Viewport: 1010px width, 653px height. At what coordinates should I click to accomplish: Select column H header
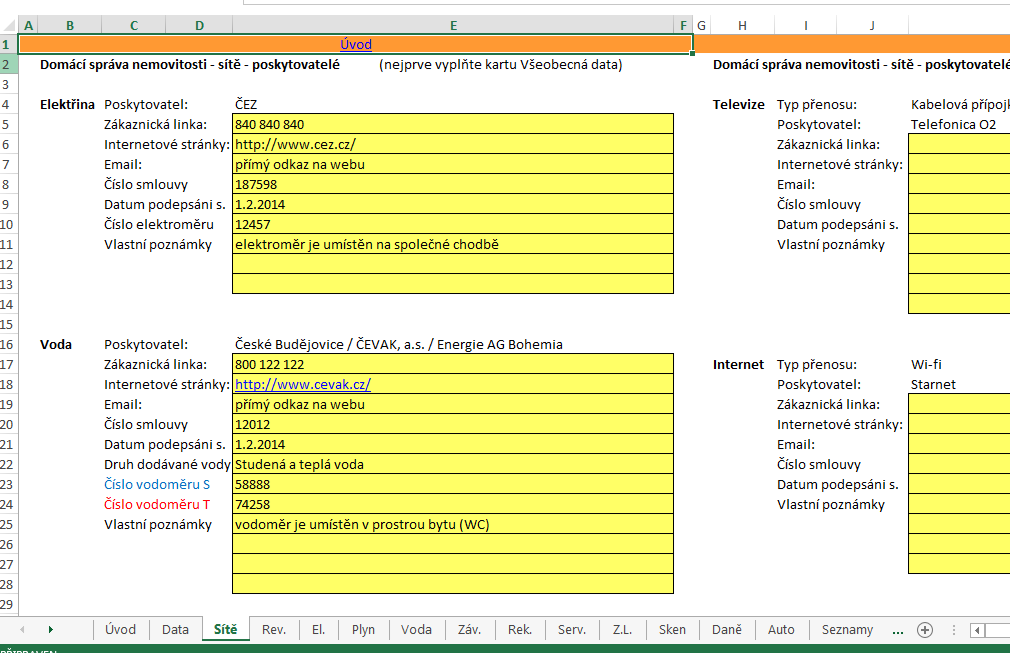[742, 26]
